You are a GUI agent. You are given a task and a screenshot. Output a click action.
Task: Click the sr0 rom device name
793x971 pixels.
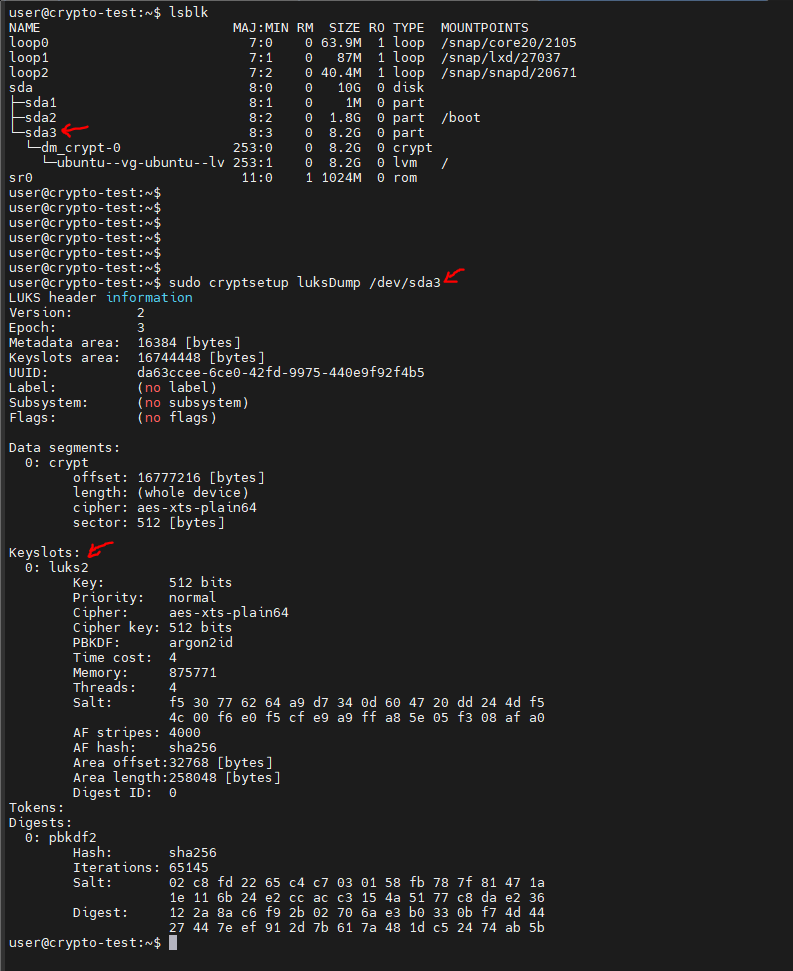point(20,177)
